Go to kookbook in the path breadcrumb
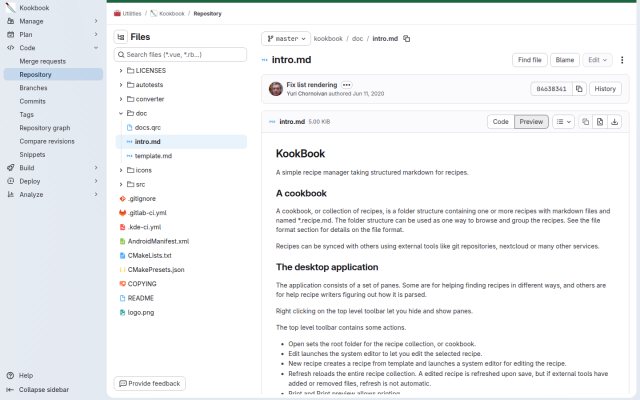 (328, 39)
